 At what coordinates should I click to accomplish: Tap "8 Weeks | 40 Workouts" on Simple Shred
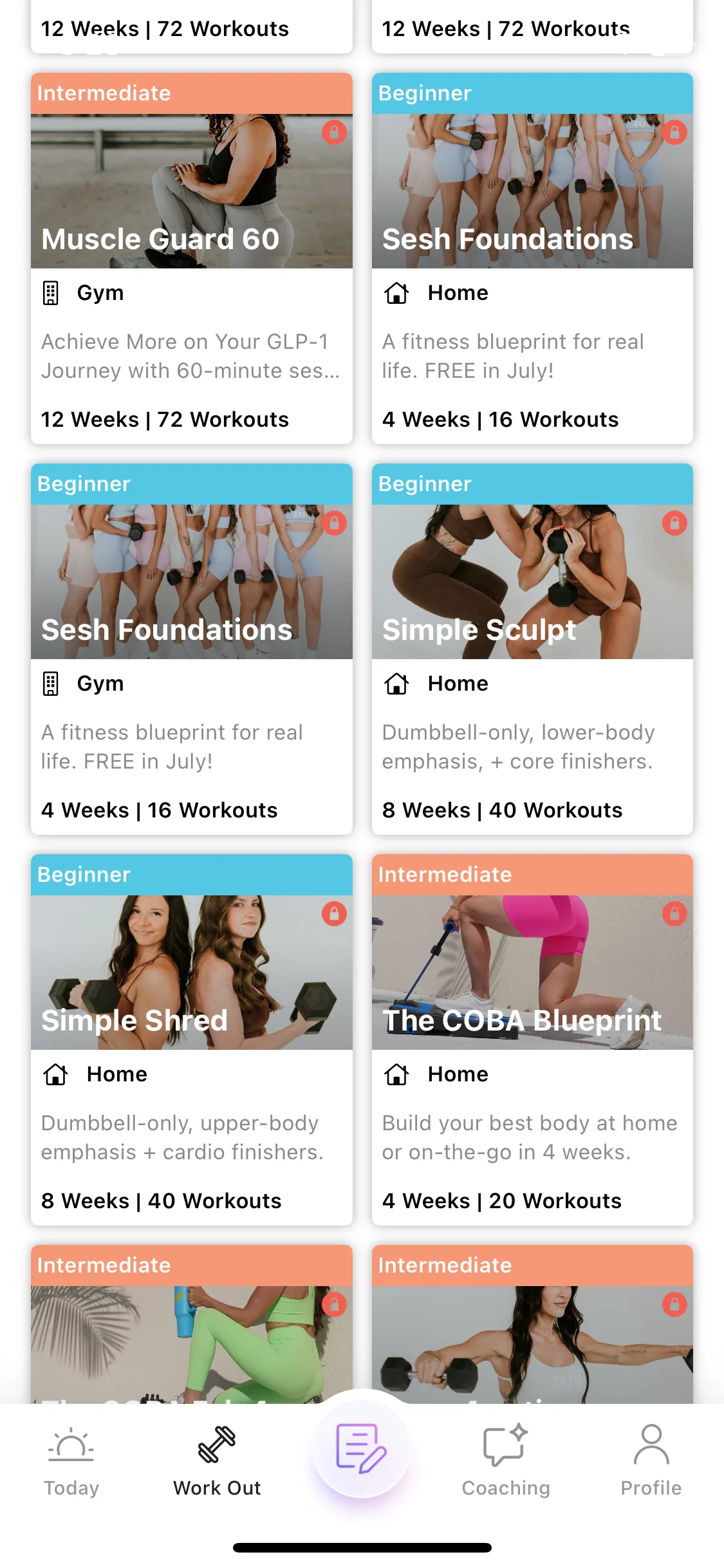click(162, 1200)
